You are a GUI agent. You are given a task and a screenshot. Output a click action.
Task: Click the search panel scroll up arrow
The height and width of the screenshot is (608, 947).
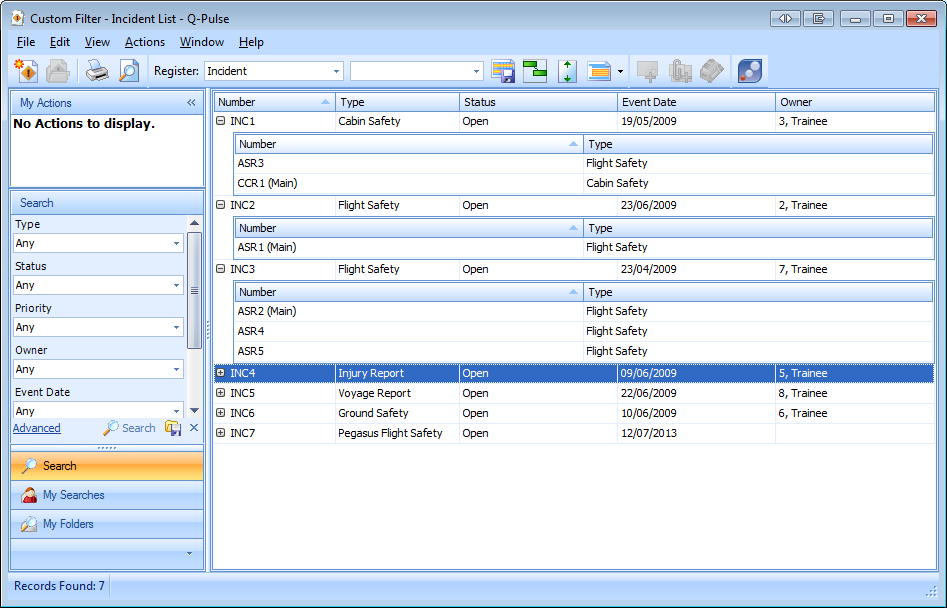tap(194, 223)
